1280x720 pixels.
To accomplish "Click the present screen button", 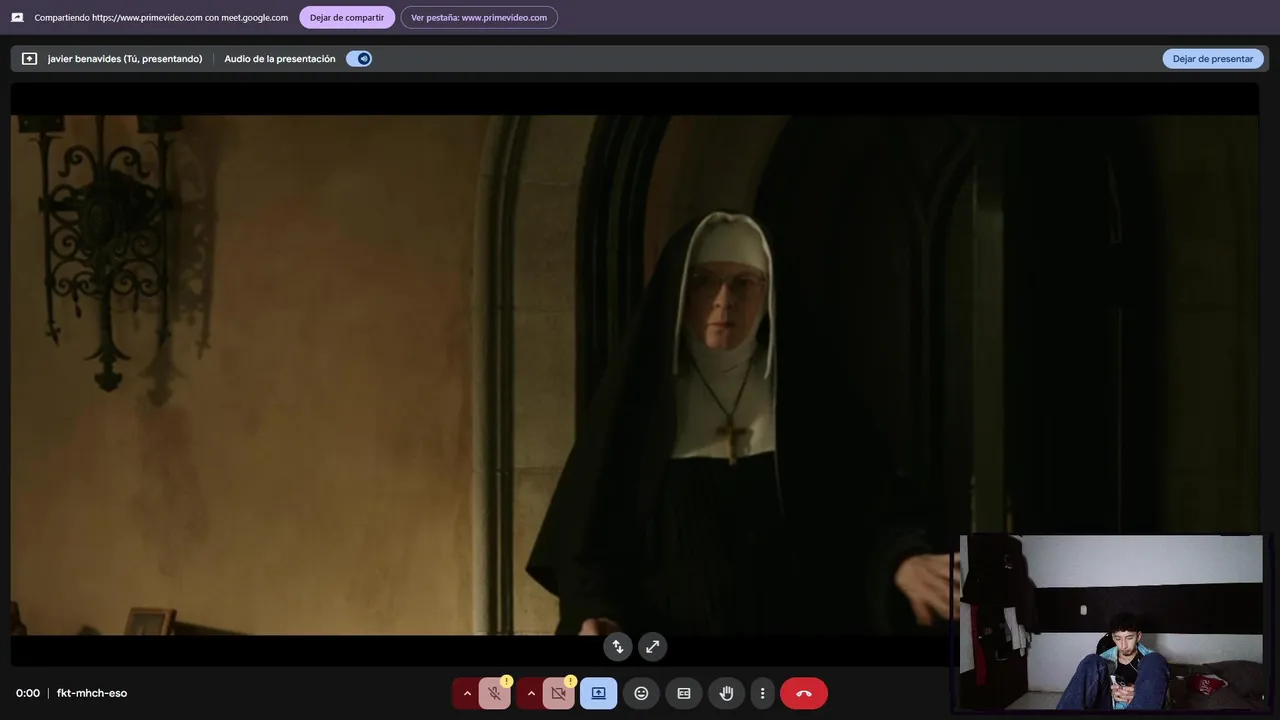I will click(x=598, y=693).
